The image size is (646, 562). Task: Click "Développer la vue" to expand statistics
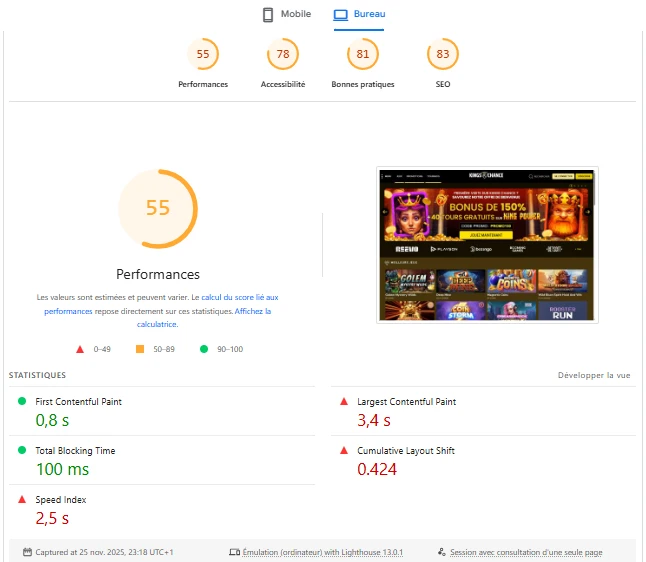[593, 376]
